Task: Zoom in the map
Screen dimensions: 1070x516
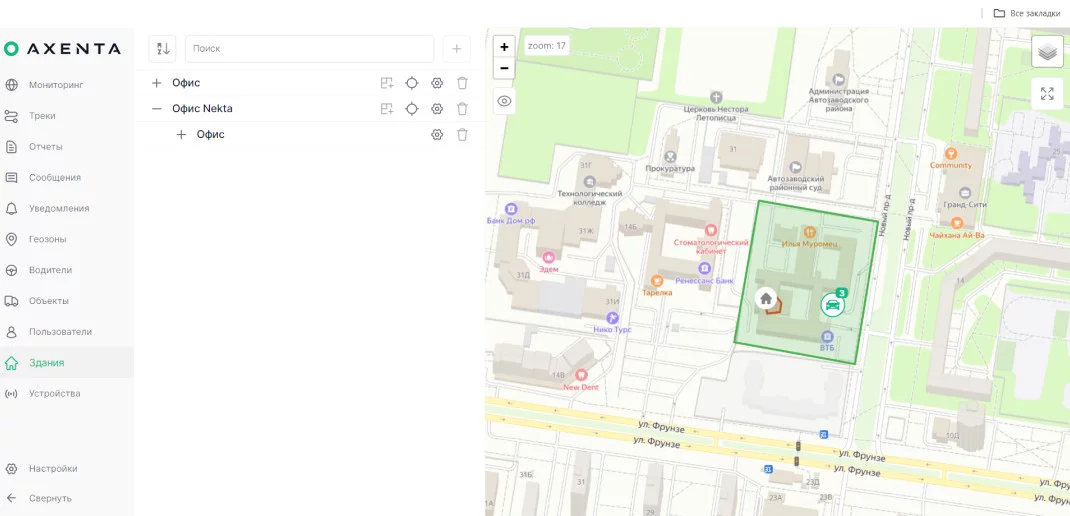Action: (x=504, y=47)
